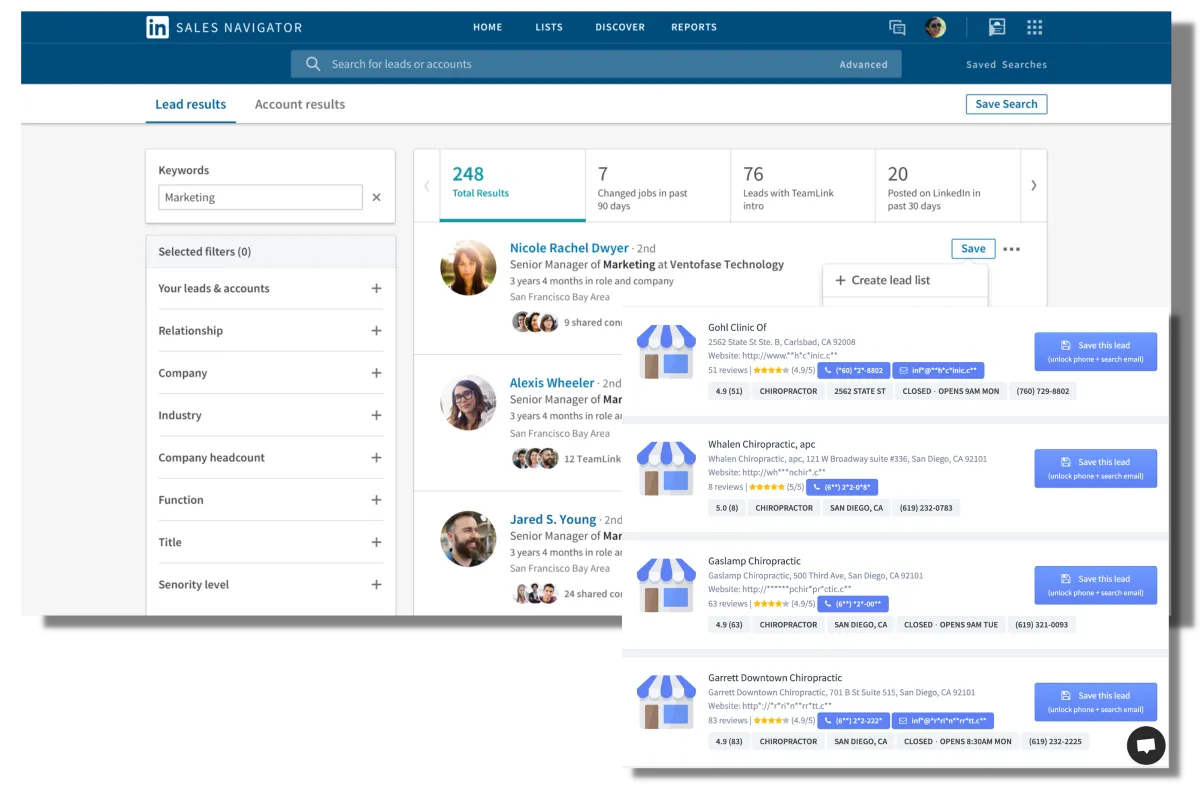Open more options for Nicole Rachel Dwyer
This screenshot has width=1200, height=800.
coord(1012,249)
